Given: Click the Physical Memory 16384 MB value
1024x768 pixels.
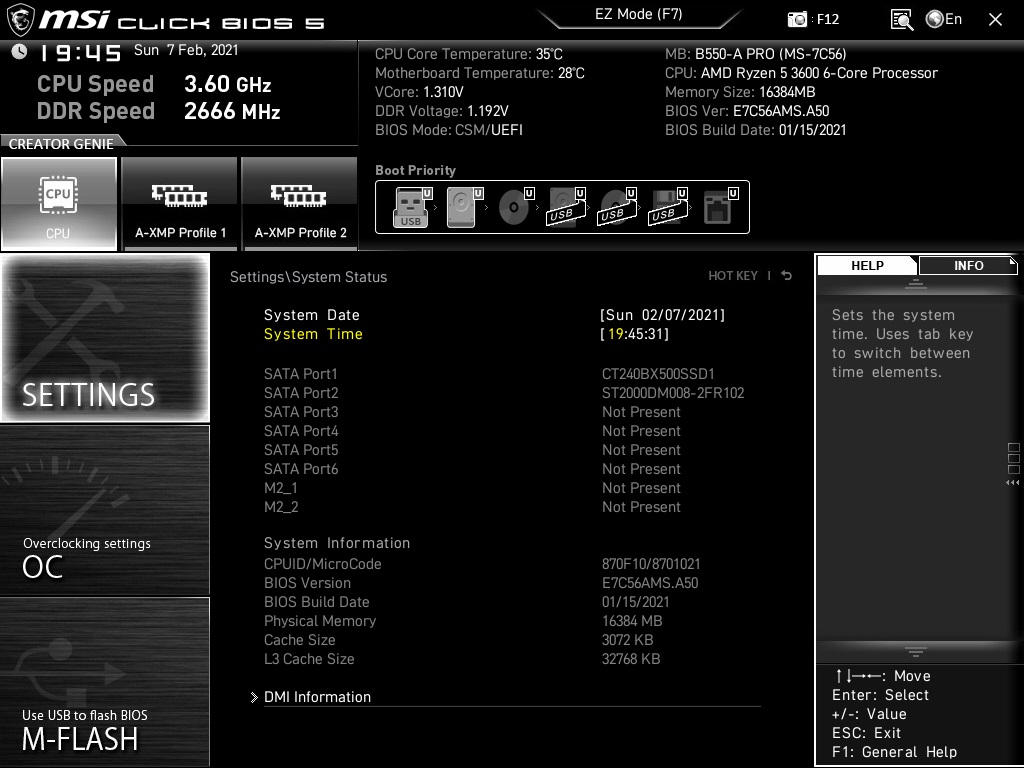Looking at the screenshot, I should click(x=632, y=620).
